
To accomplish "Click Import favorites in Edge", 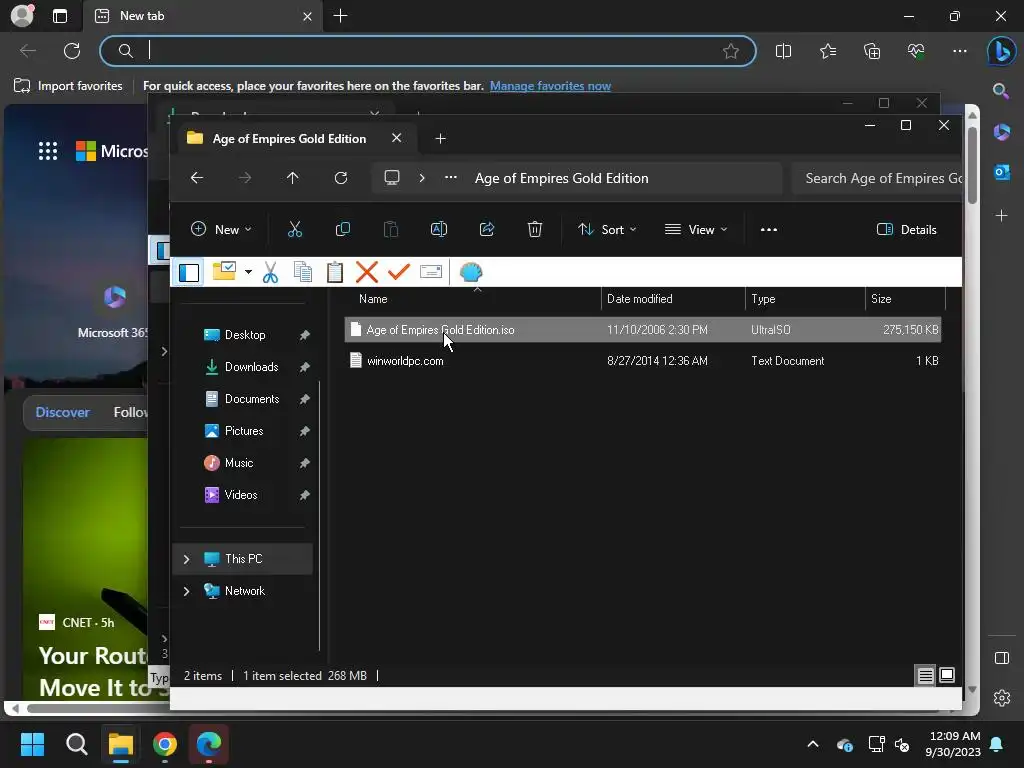I will pos(68,86).
